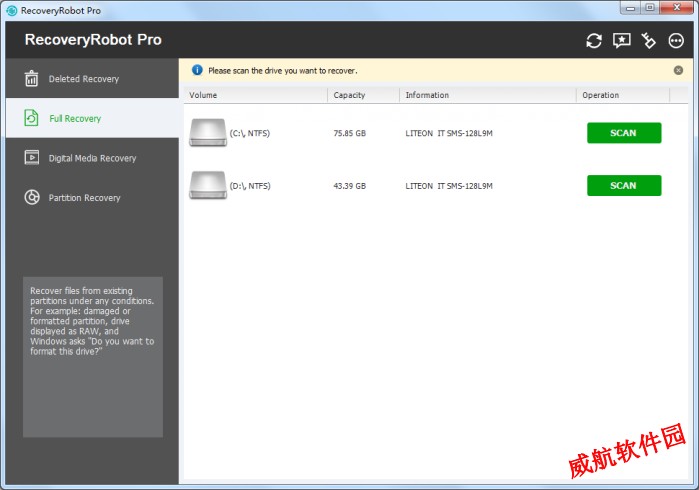Screen dimensions: 699x490
Task: Select the Deleted Recovery tab
Action: 84,79
